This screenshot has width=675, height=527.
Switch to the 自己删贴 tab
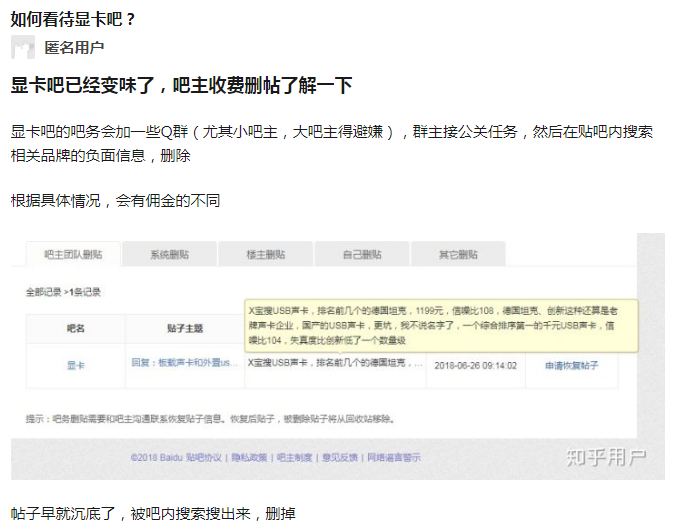pyautogui.click(x=362, y=254)
